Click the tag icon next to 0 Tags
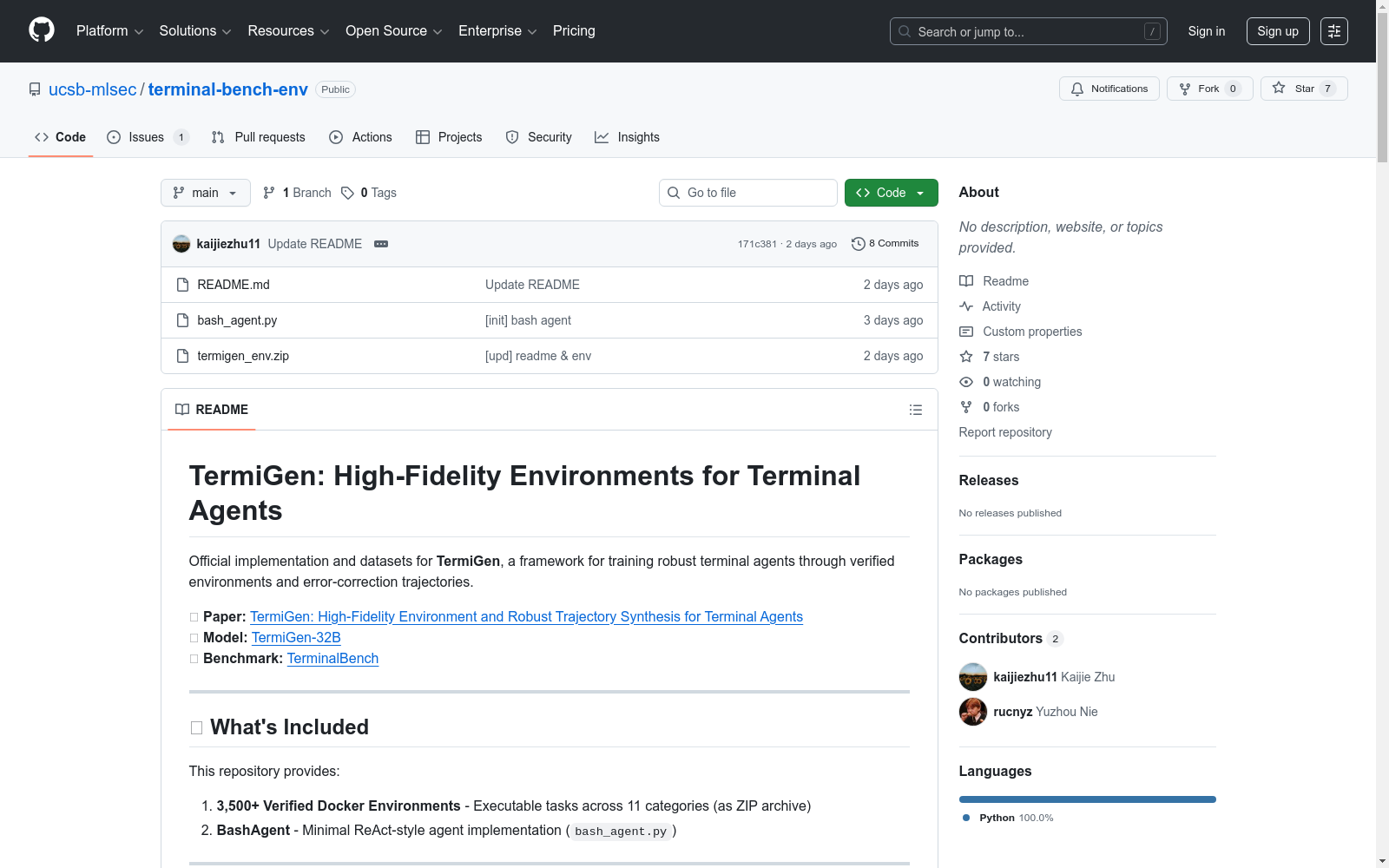The height and width of the screenshot is (868, 1389). 347,193
